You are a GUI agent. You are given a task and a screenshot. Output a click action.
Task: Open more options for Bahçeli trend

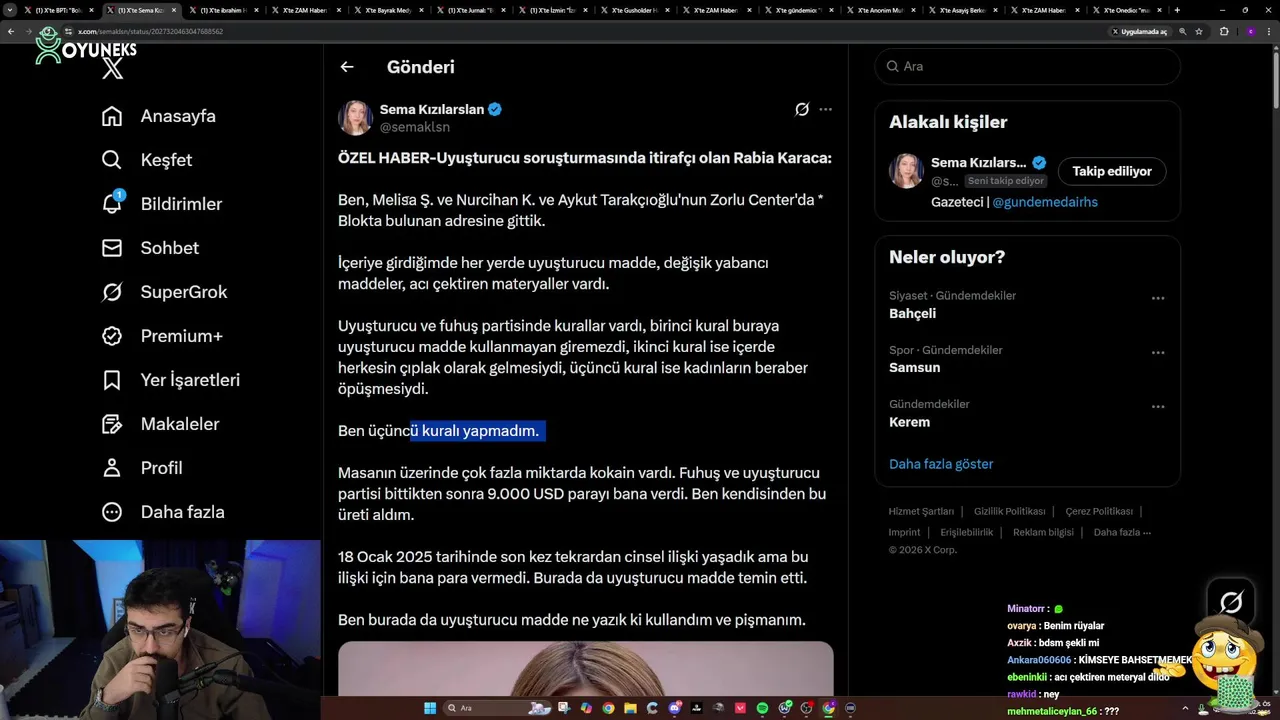click(1158, 298)
